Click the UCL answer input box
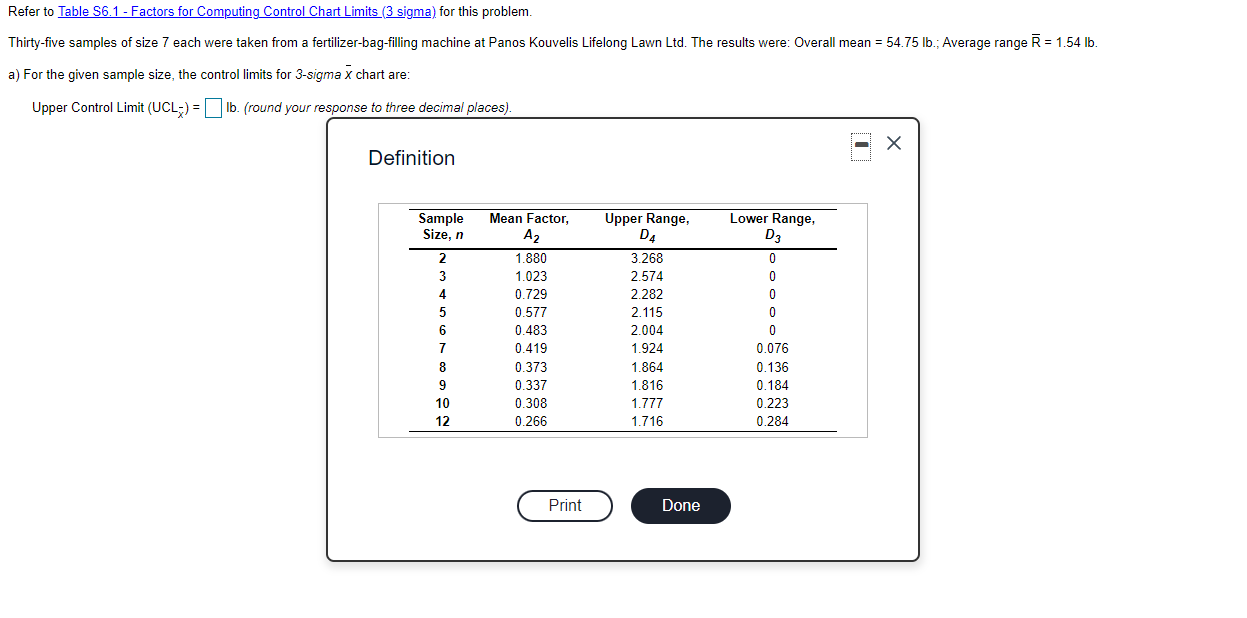The height and width of the screenshot is (618, 1247). point(213,108)
